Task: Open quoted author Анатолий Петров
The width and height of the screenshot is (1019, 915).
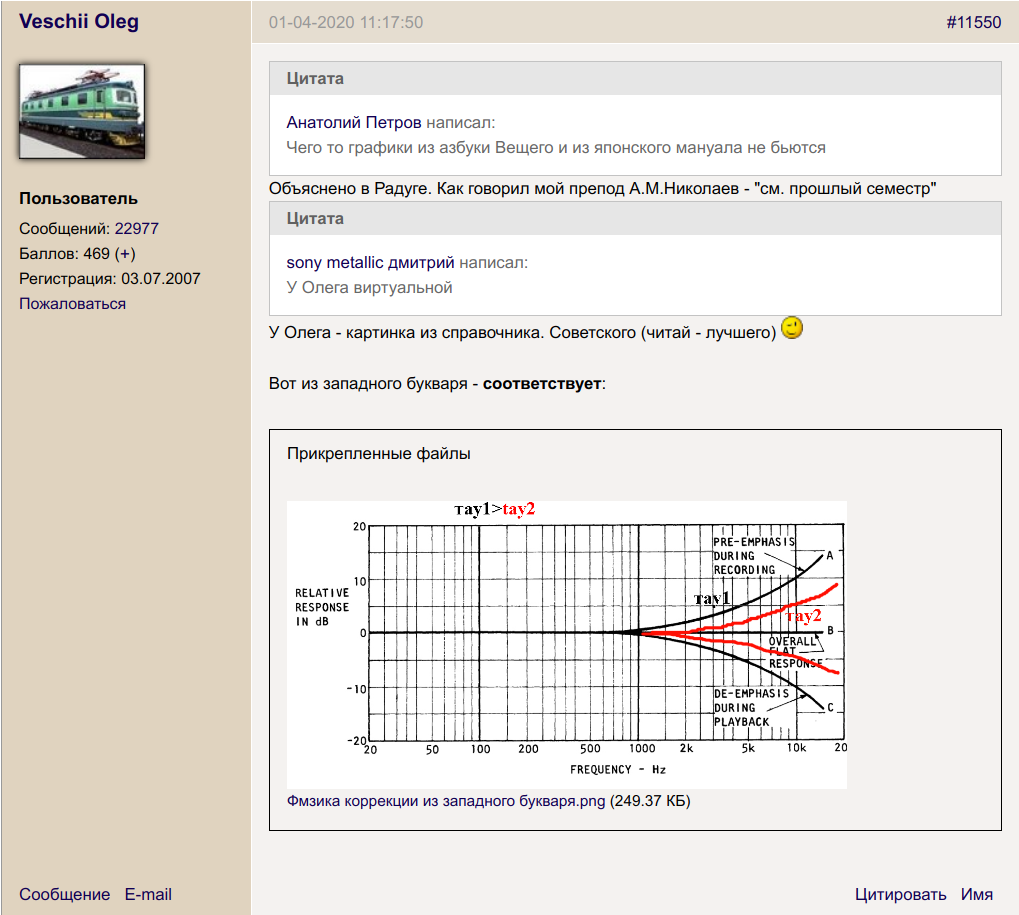Action: coord(354,123)
